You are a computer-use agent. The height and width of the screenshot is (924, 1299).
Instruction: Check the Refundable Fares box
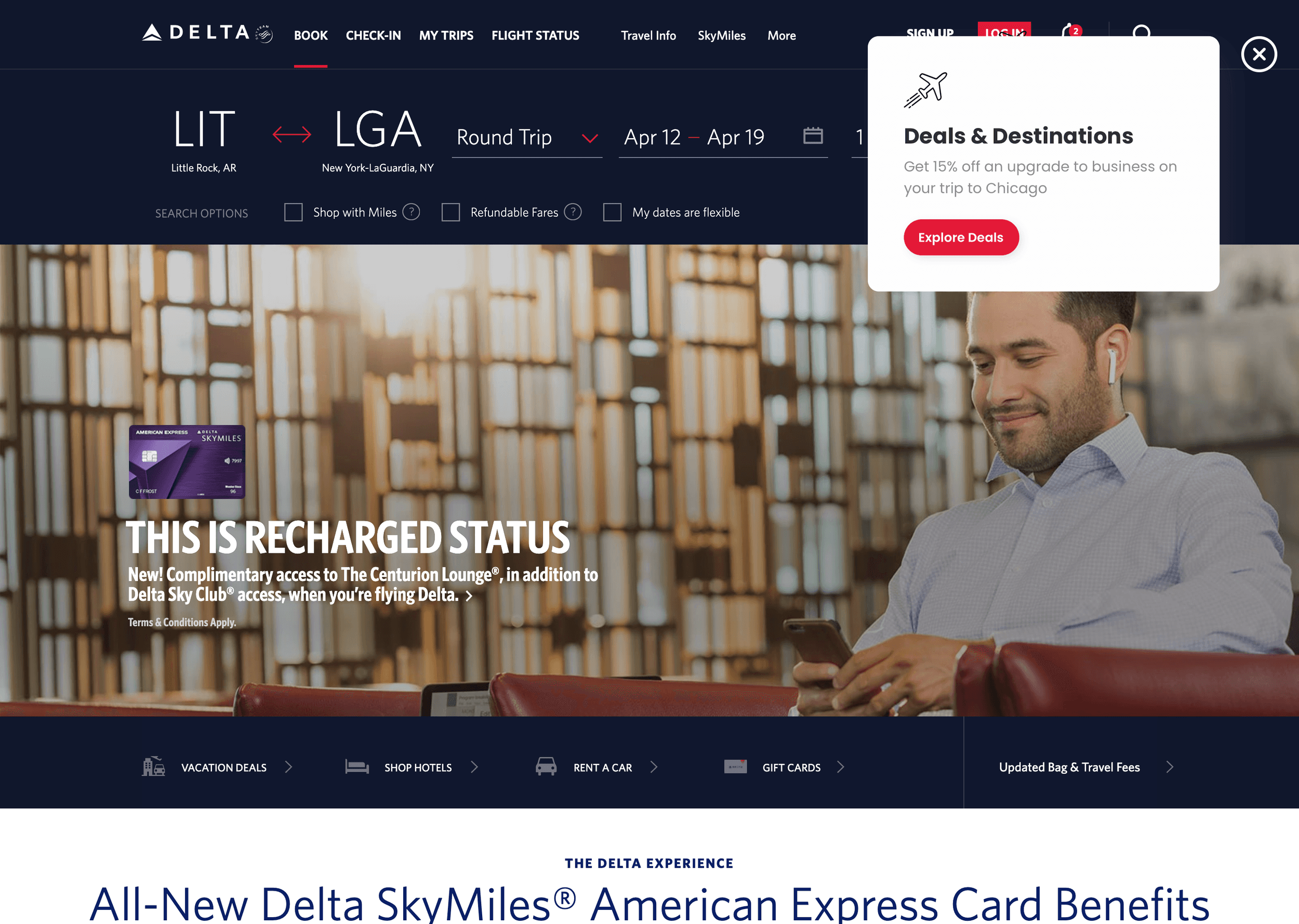coord(450,212)
